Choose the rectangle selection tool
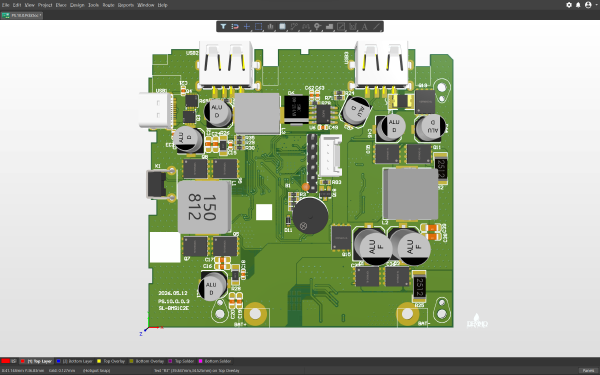The height and width of the screenshot is (375, 600). point(259,26)
